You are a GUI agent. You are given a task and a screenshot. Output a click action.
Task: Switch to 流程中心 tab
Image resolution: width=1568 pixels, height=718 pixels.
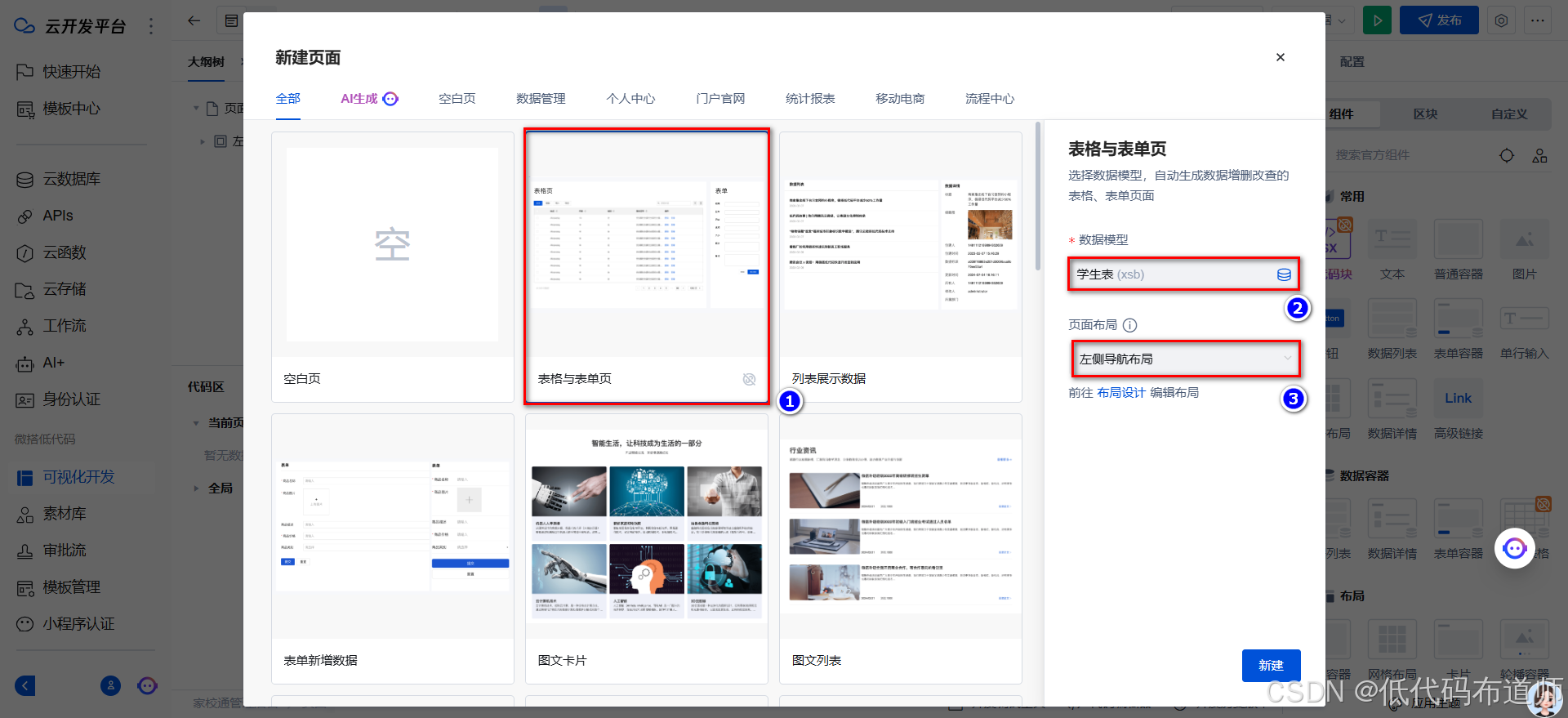pyautogui.click(x=990, y=99)
